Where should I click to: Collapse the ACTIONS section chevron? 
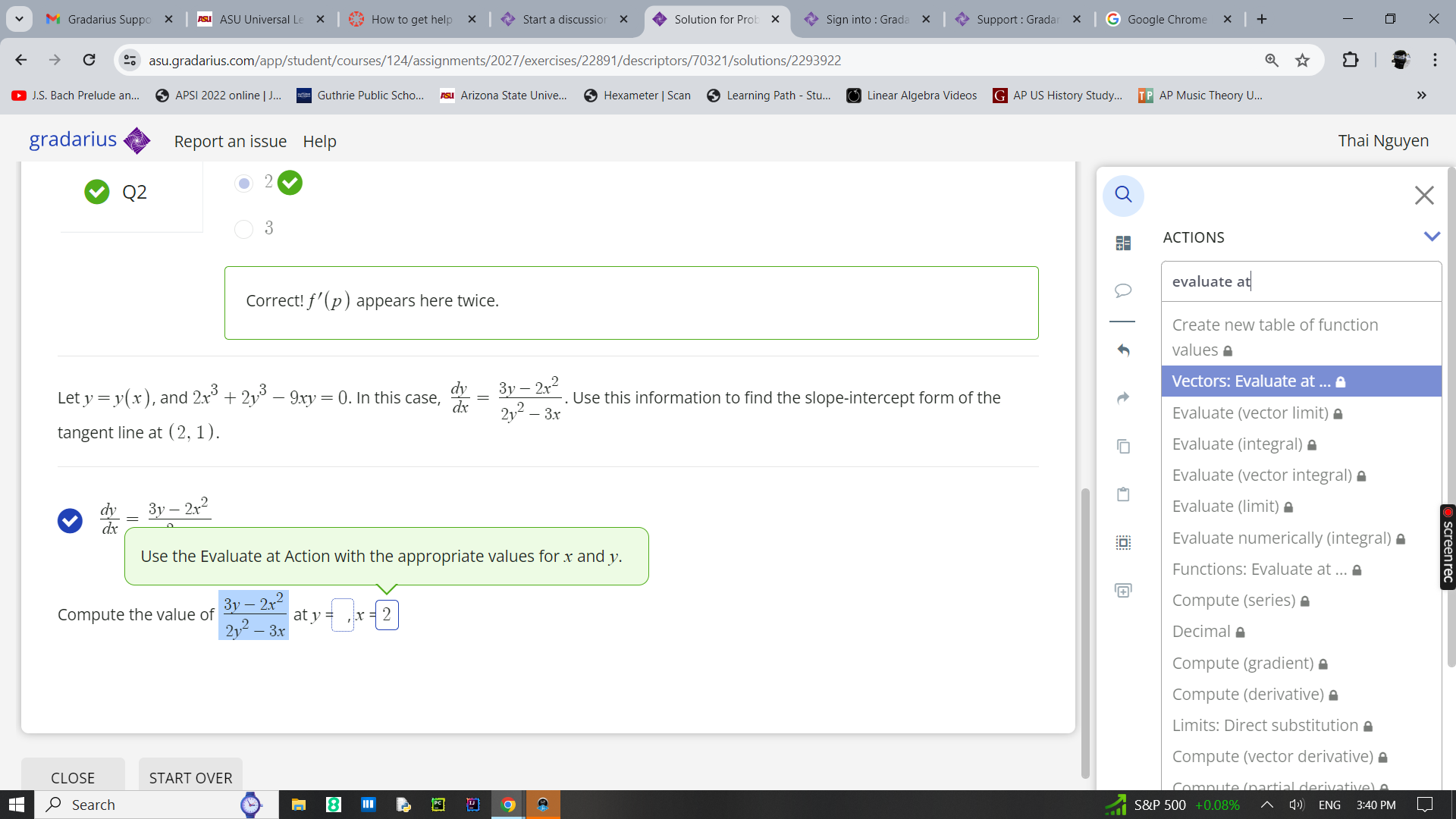point(1432,237)
